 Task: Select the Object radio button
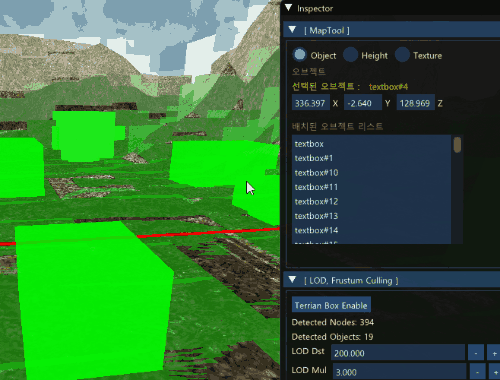[300, 55]
